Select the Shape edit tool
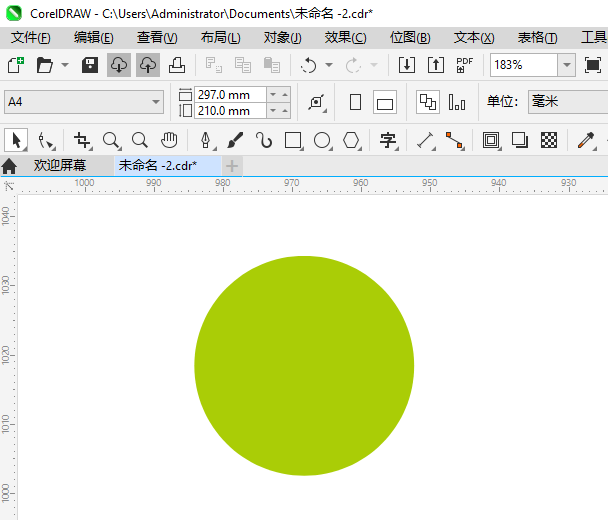608x520 pixels. pyautogui.click(x=47, y=140)
